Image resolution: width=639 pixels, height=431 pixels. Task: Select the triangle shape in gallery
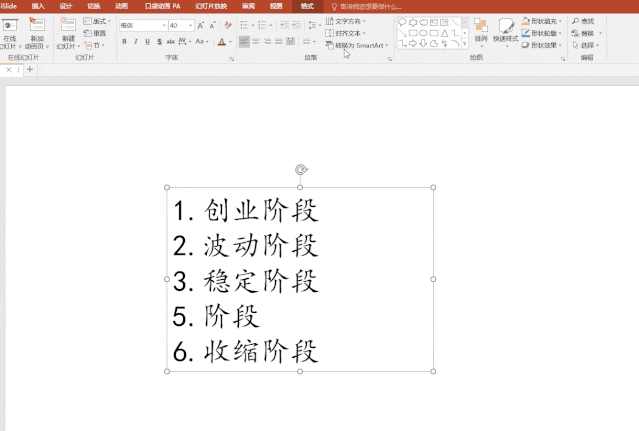point(445,33)
